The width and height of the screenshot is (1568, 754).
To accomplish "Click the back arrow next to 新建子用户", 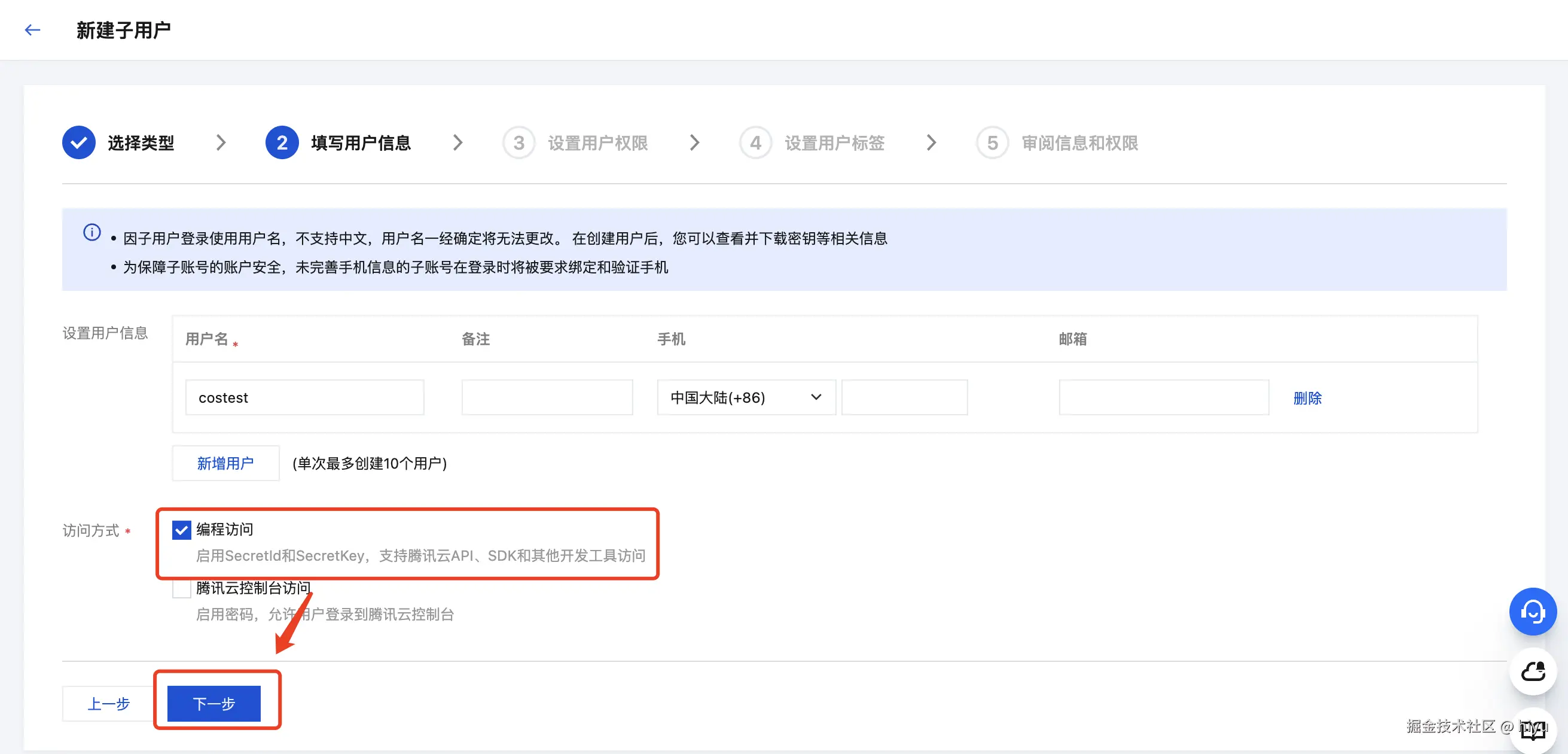I will click(32, 30).
